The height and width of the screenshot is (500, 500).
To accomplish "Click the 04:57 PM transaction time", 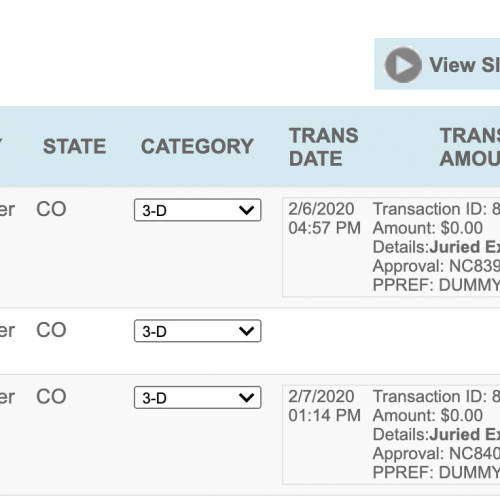I will click(x=324, y=228).
